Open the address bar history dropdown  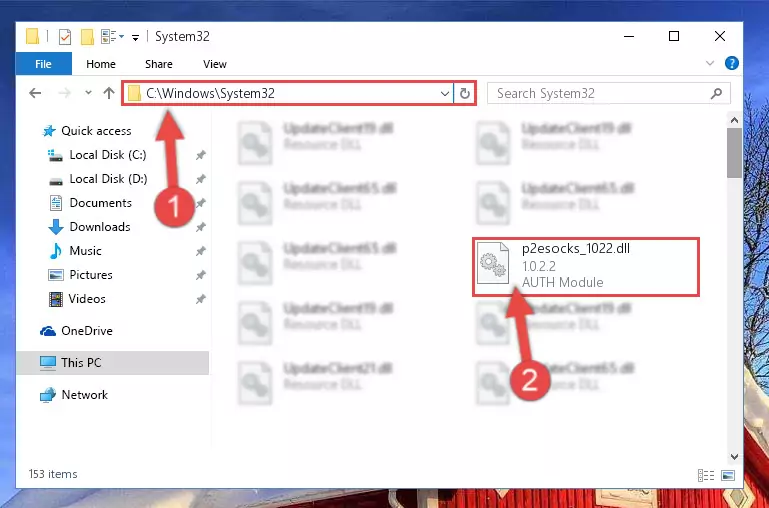445,93
